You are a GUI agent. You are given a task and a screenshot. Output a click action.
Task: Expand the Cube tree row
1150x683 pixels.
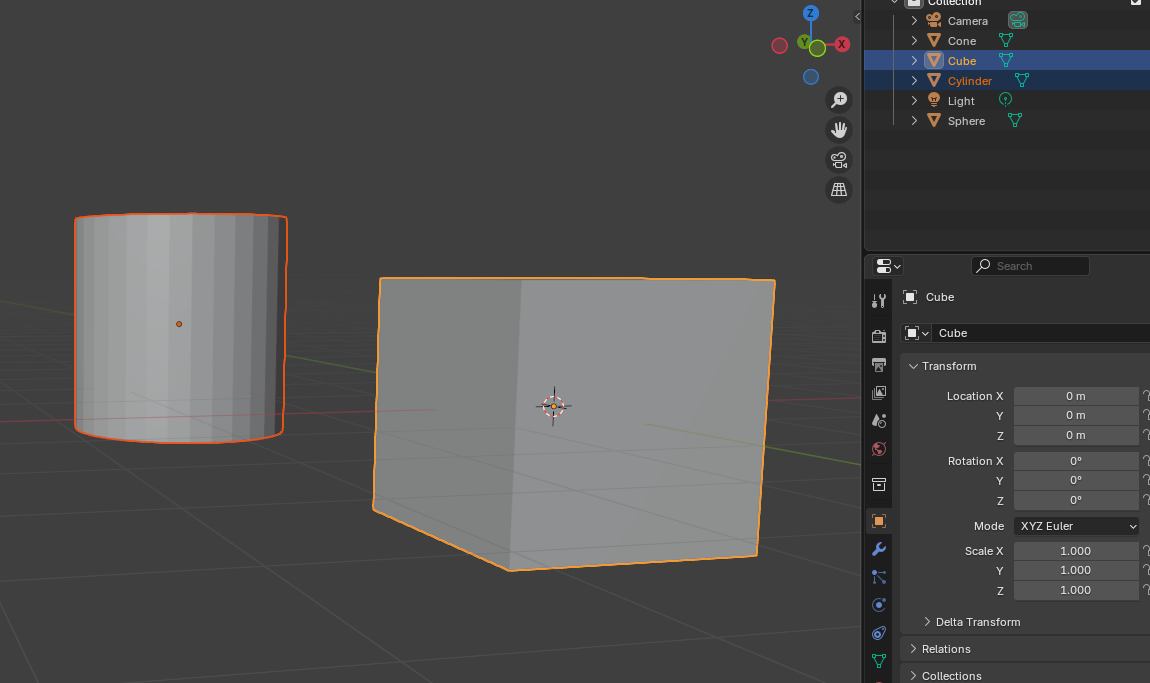[x=914, y=60]
